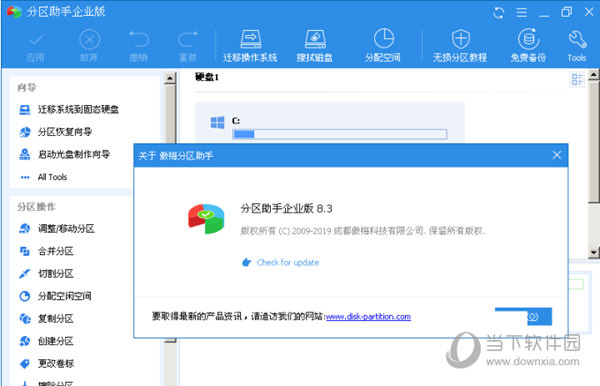
Task: Click the 合并分区 icon
Action: [x=25, y=251]
